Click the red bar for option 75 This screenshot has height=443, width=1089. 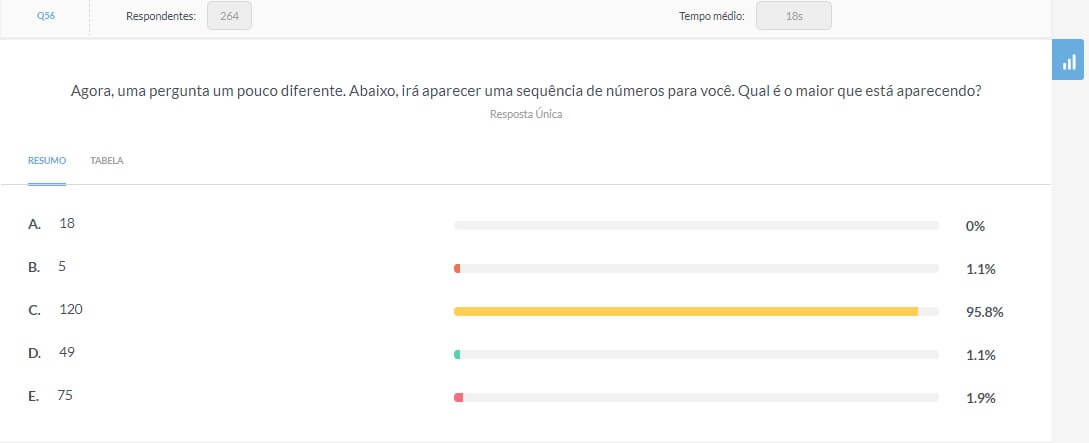pyautogui.click(x=458, y=398)
